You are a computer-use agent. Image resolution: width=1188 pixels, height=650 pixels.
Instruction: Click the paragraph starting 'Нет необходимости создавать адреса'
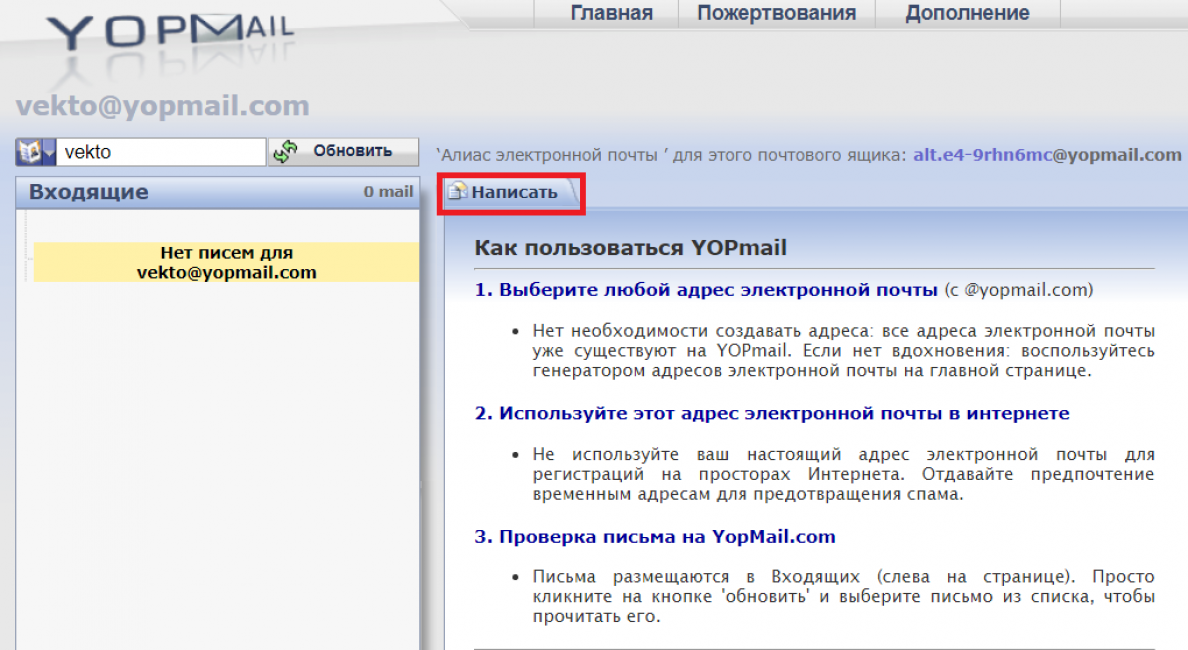[x=843, y=351]
